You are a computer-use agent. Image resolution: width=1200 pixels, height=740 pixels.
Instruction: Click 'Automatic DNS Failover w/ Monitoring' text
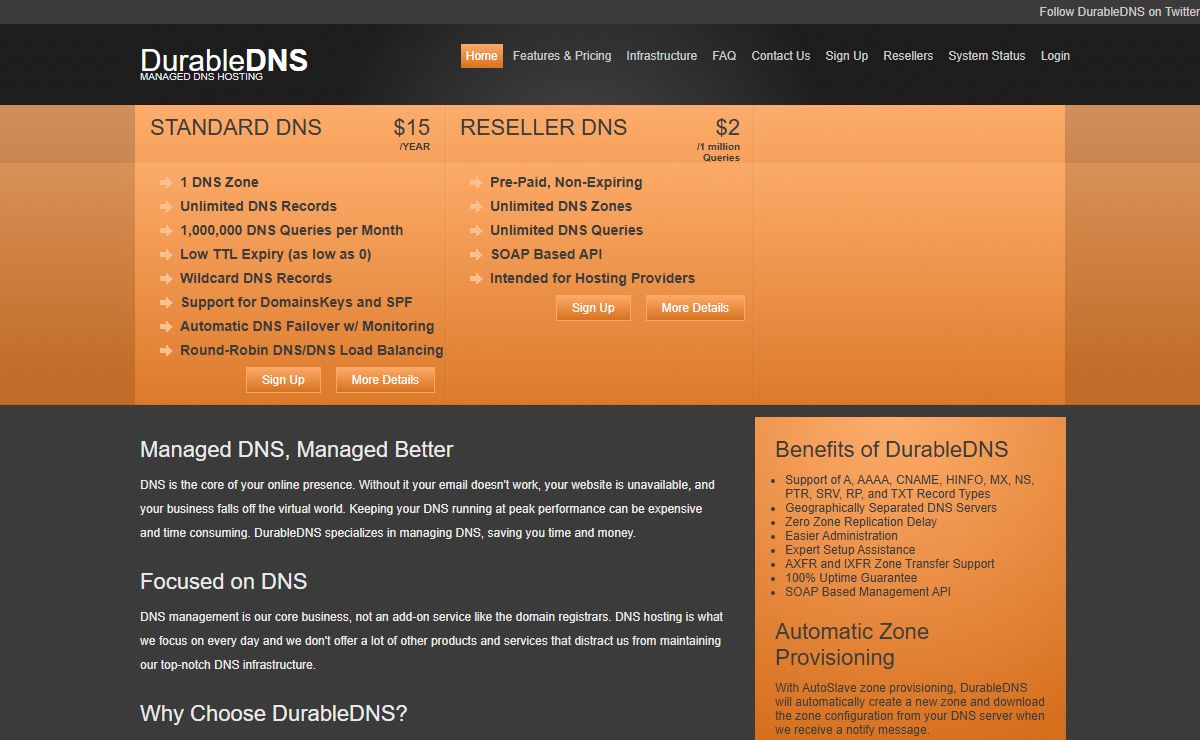coord(307,326)
